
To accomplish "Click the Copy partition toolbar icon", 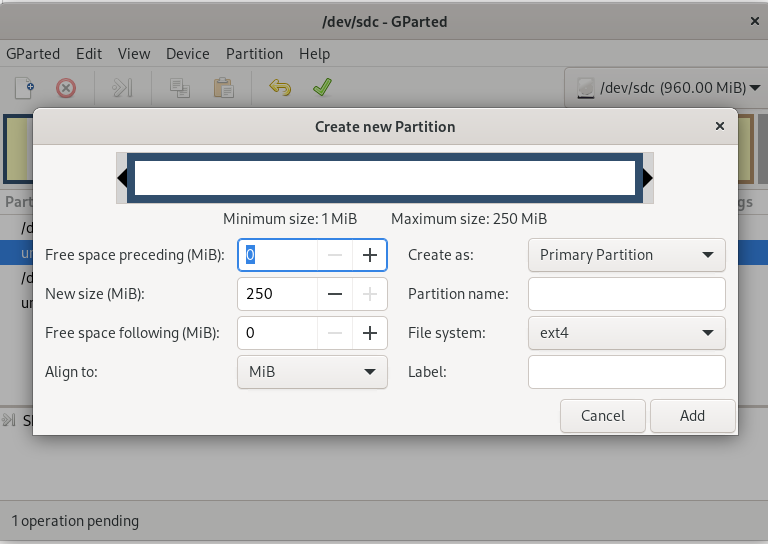I will (180, 88).
